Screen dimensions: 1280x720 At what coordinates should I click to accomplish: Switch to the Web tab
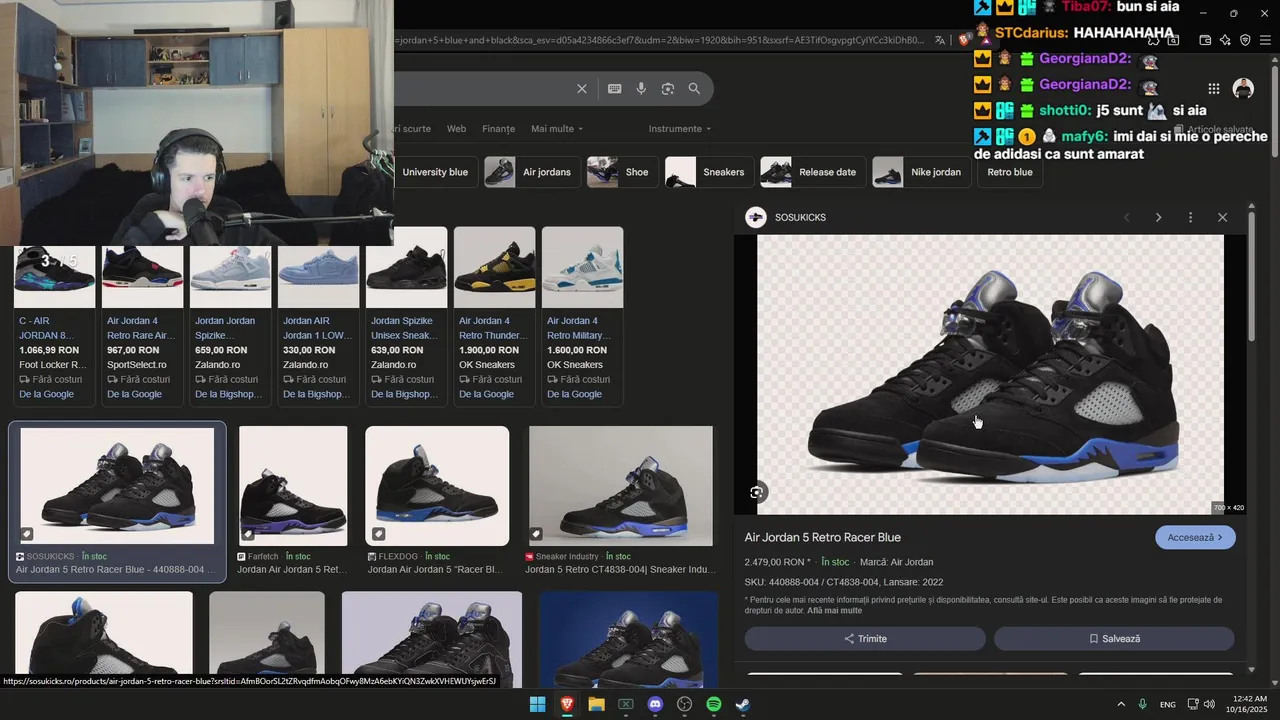click(x=456, y=129)
